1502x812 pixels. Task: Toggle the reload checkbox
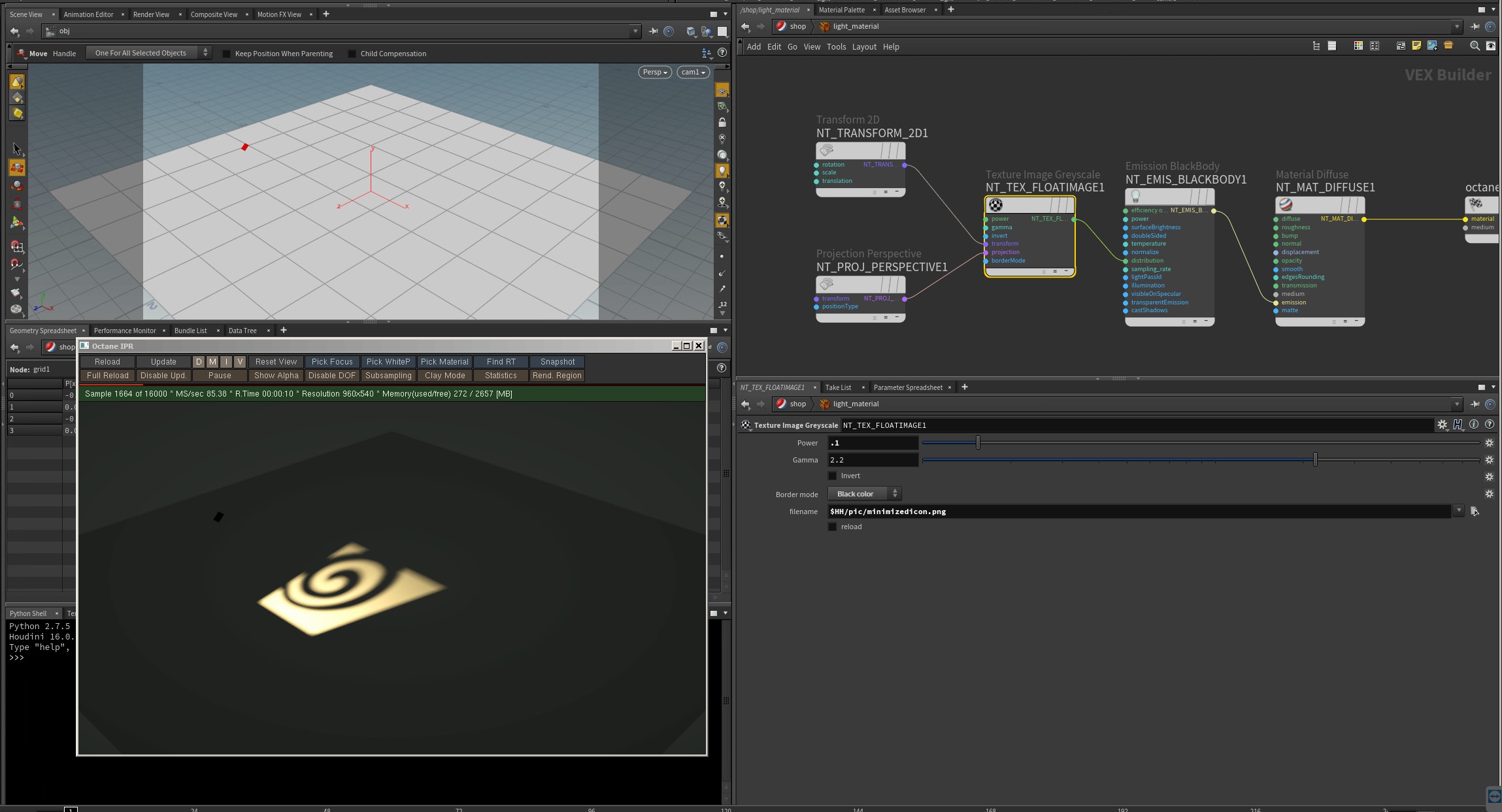click(x=832, y=527)
